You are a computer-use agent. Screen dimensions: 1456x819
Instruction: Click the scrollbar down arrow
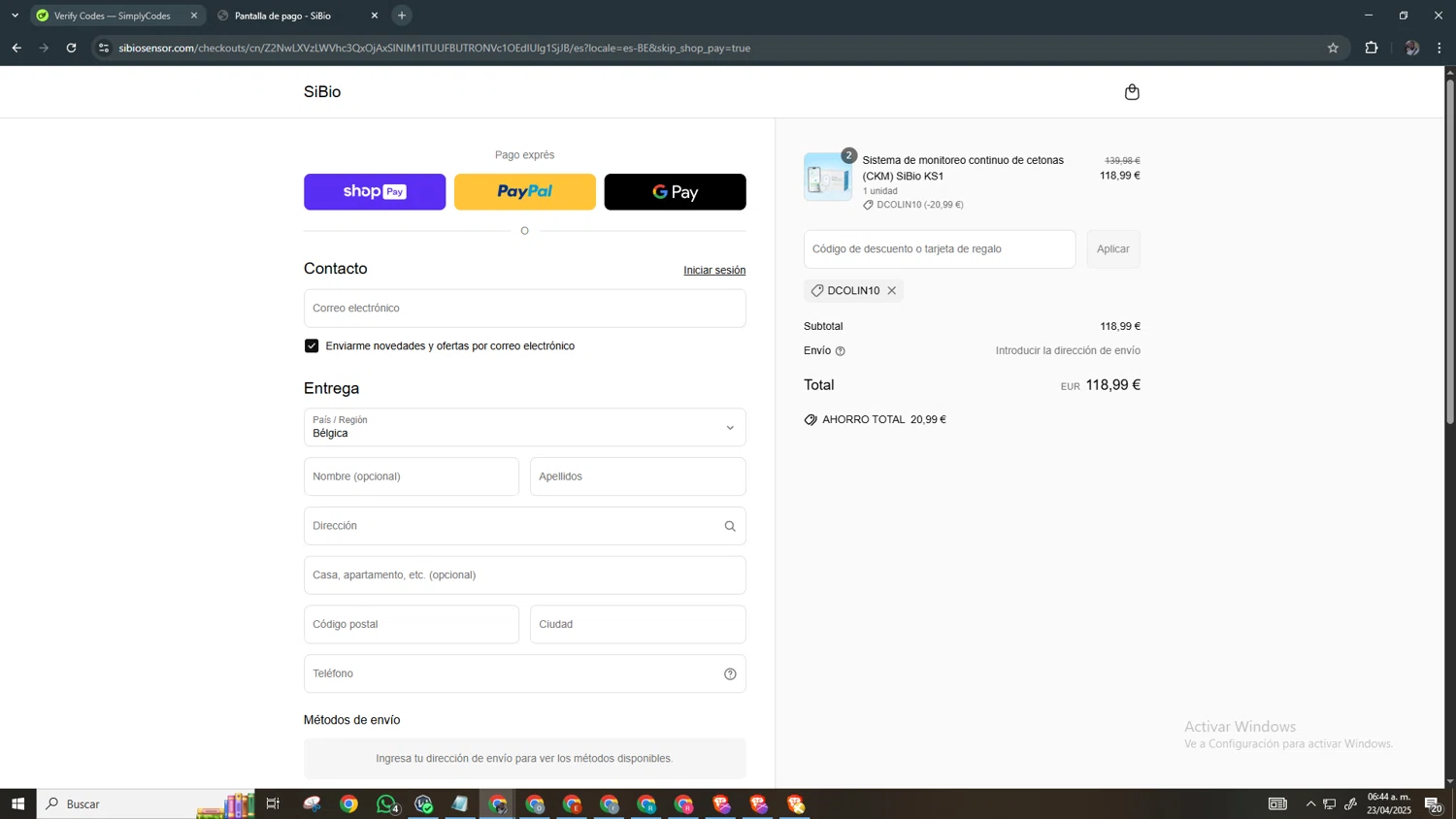click(x=1450, y=782)
